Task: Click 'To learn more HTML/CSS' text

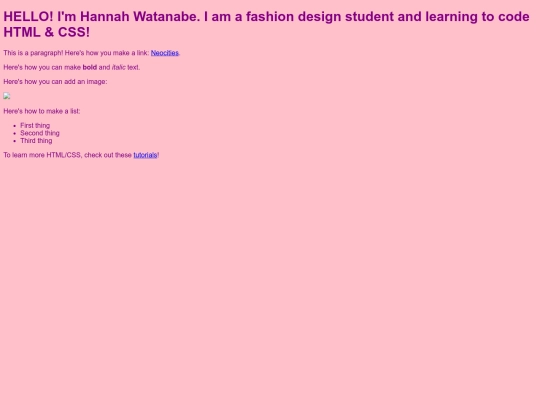Action: (x=42, y=155)
